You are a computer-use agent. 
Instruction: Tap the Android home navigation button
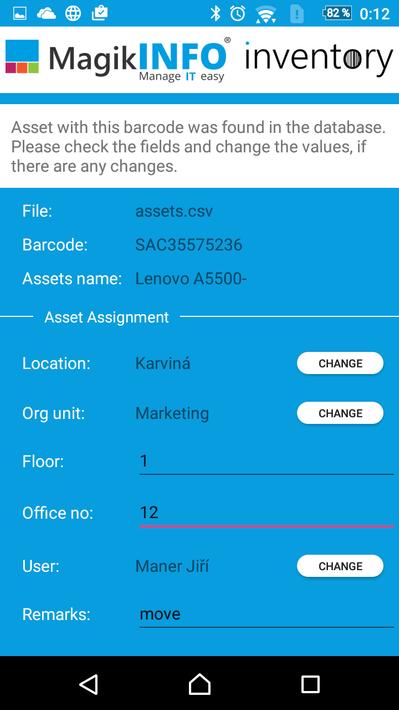coord(199,684)
